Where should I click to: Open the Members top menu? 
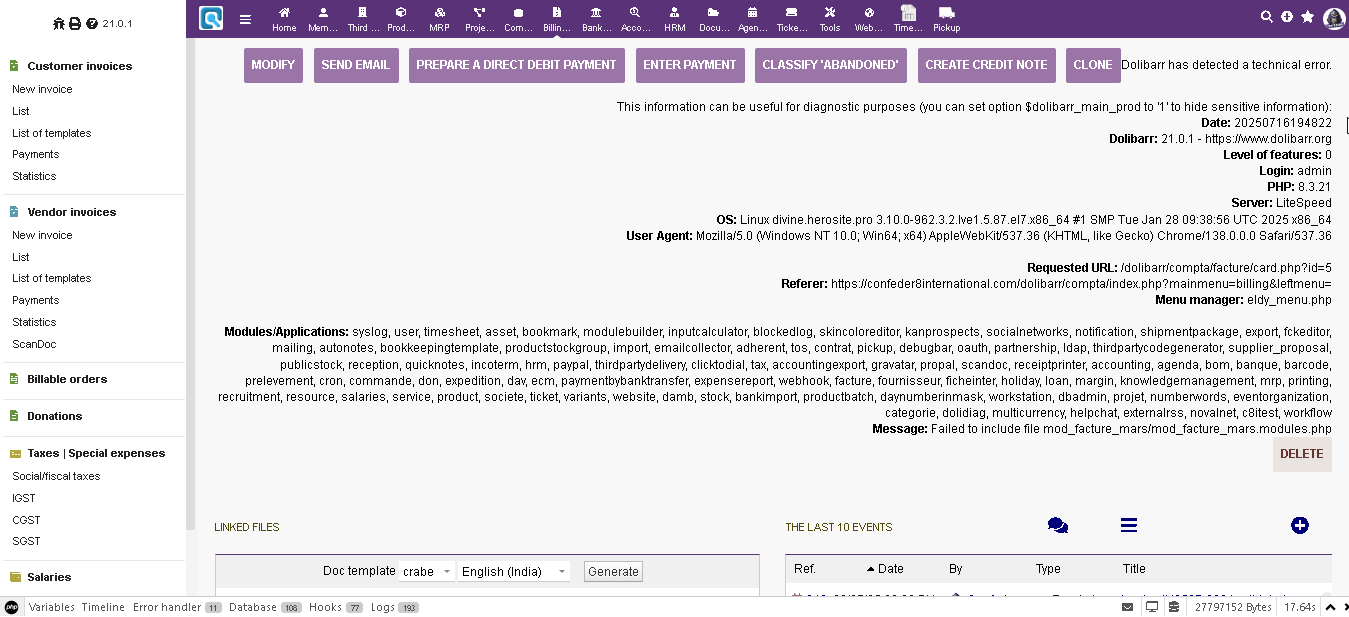coord(323,19)
